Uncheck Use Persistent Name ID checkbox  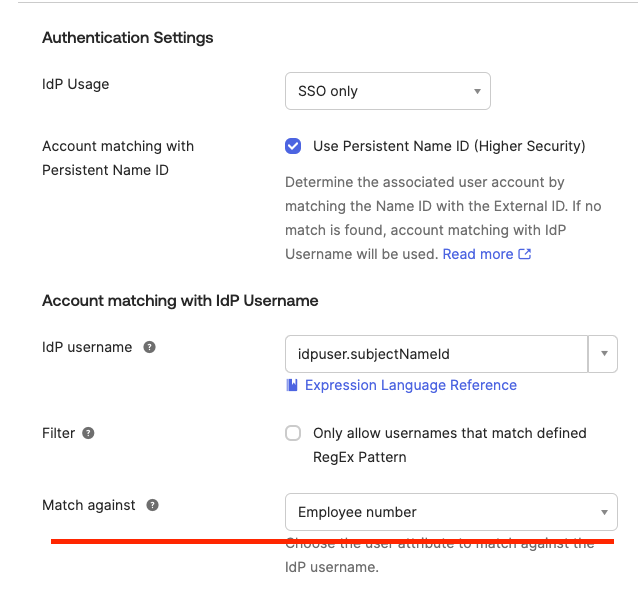click(x=293, y=146)
